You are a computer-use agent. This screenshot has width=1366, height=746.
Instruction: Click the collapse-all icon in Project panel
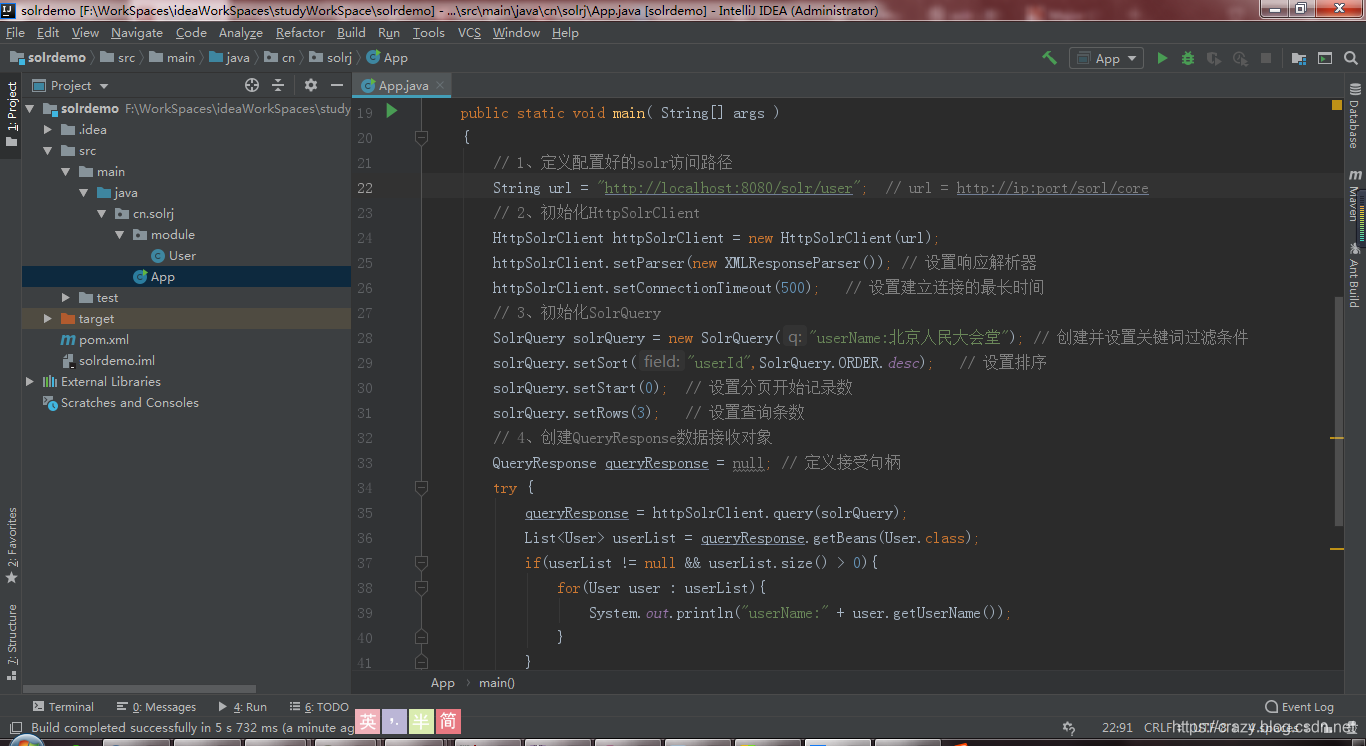pos(277,85)
